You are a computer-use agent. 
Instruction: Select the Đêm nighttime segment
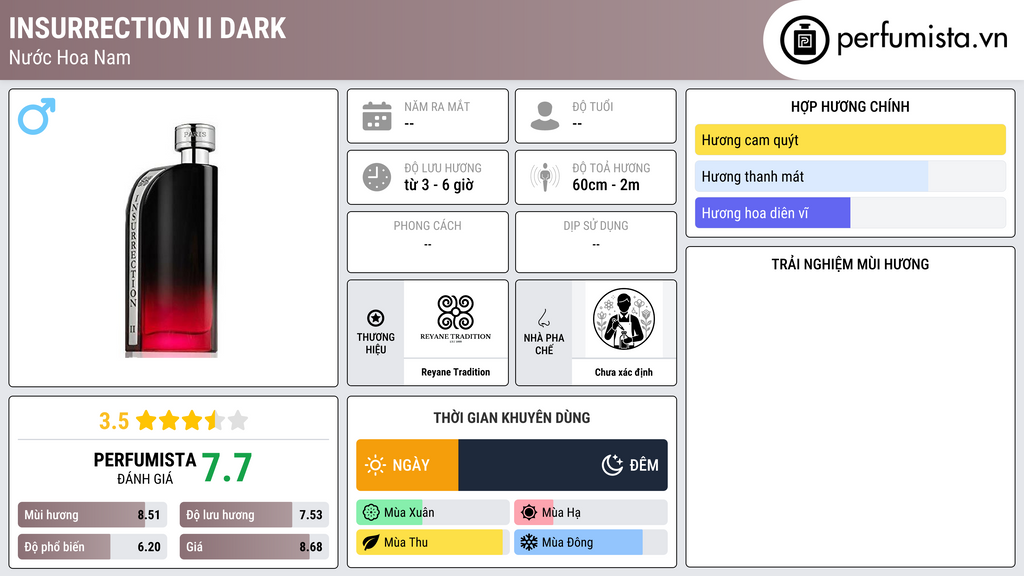point(563,465)
